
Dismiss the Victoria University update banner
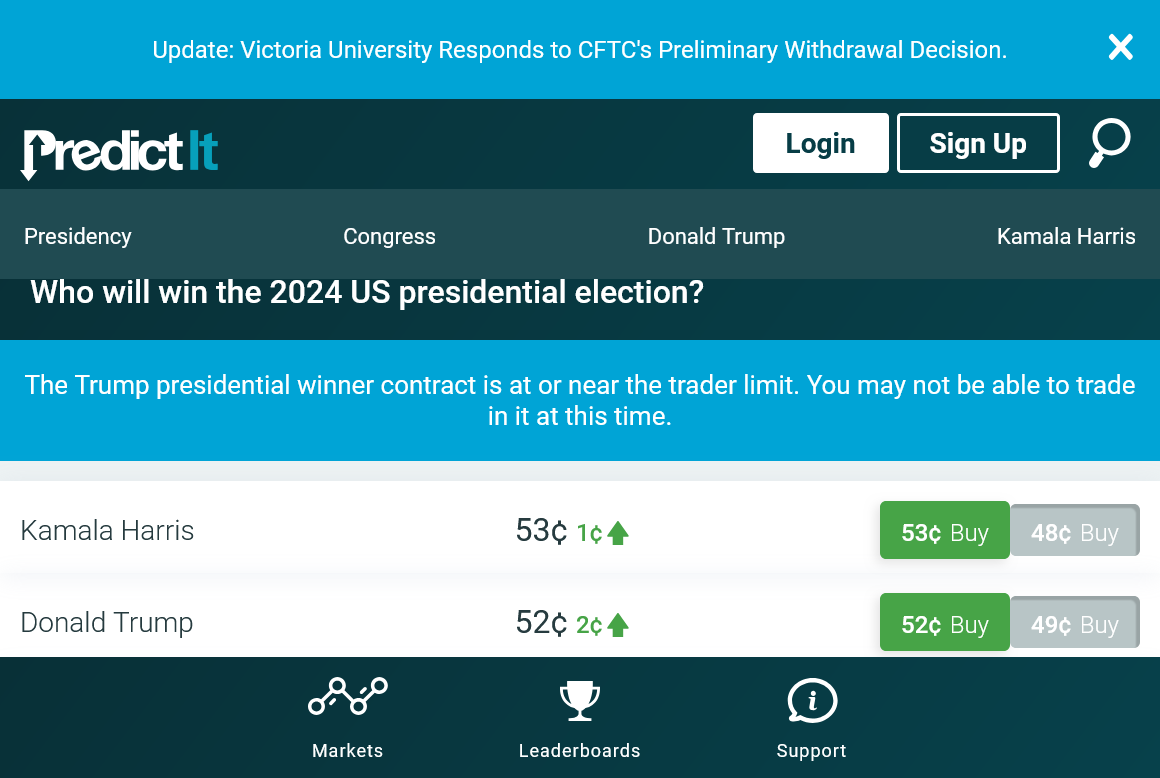1120,47
